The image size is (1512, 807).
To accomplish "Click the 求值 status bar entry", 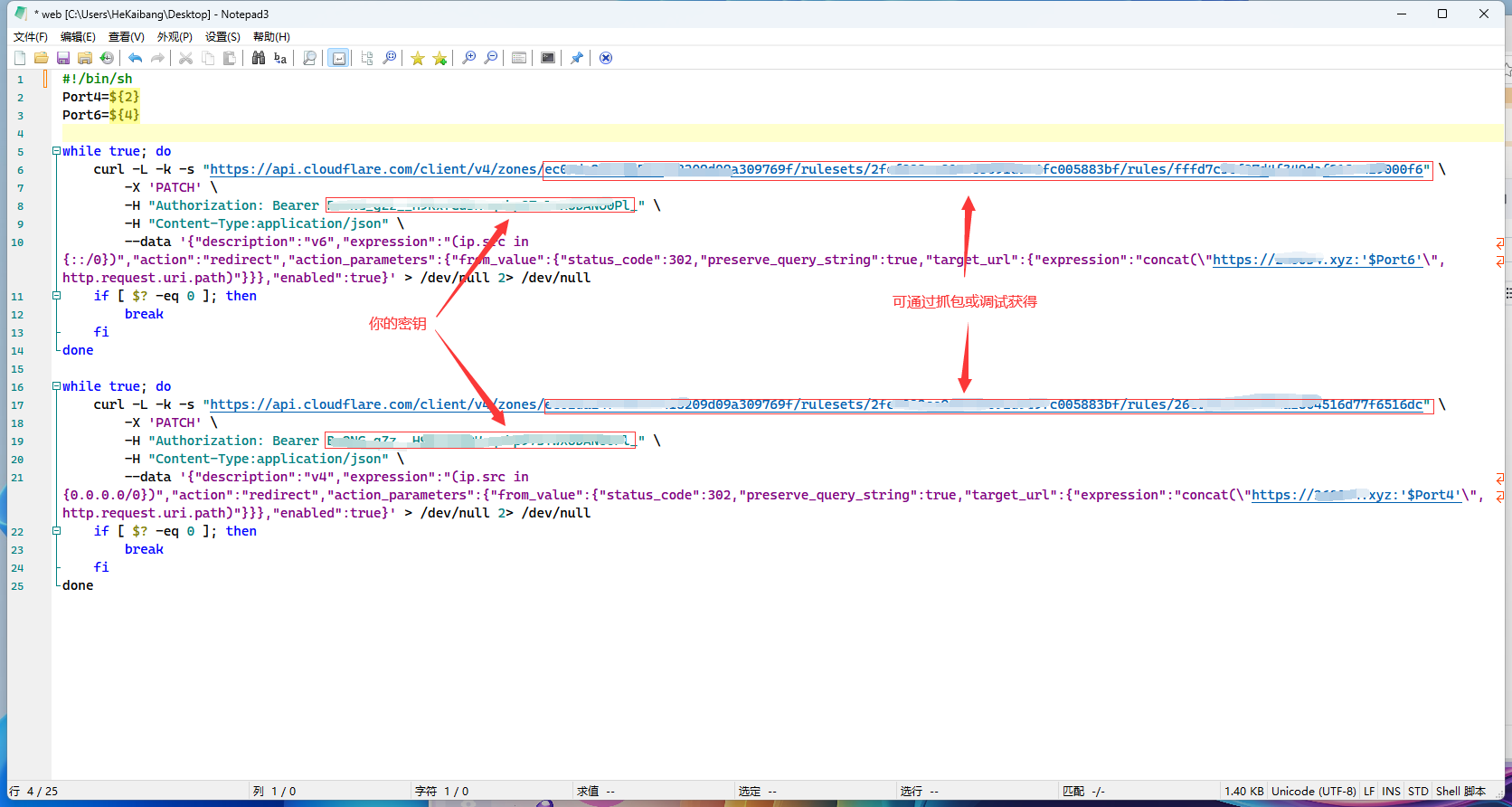I will pyautogui.click(x=596, y=791).
